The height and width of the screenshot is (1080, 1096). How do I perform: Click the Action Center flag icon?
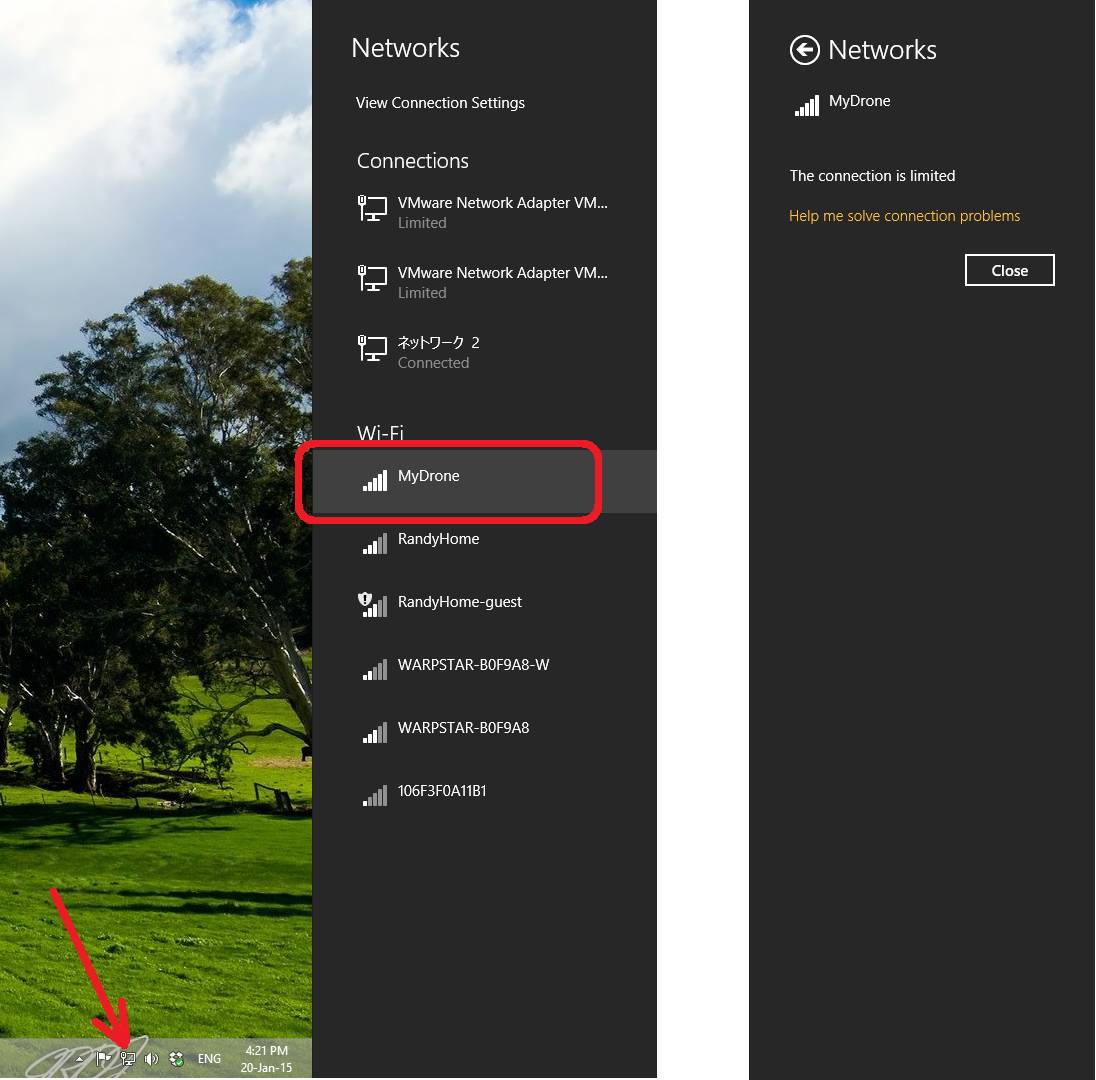coord(103,1059)
